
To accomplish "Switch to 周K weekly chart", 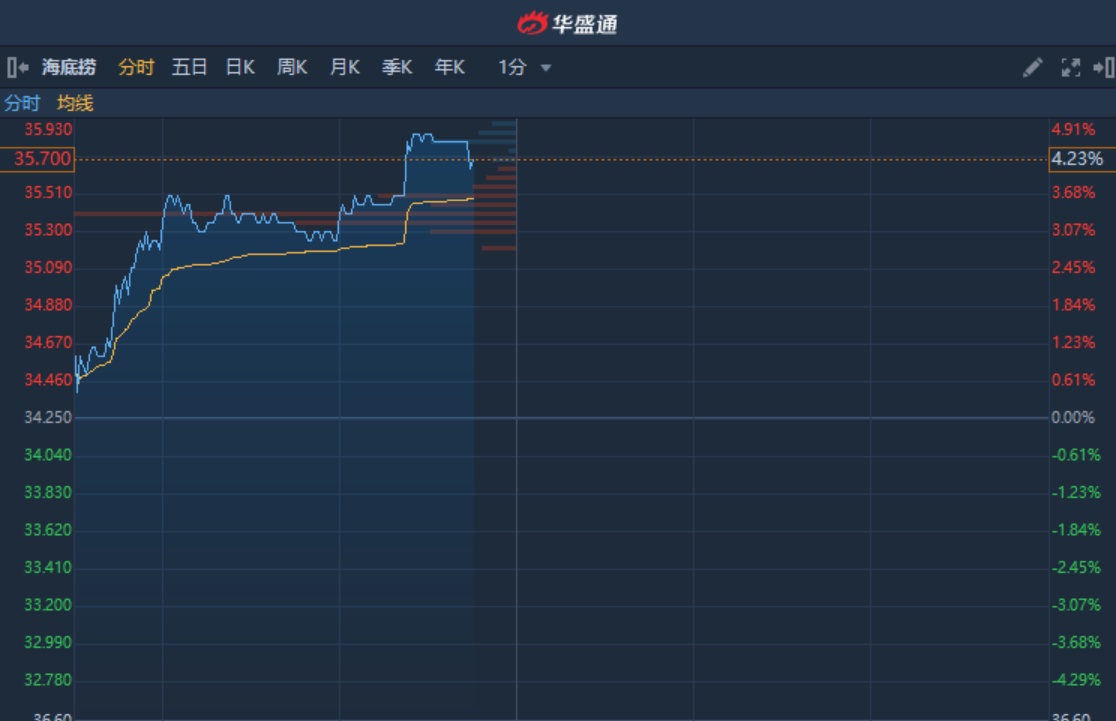I will point(292,68).
